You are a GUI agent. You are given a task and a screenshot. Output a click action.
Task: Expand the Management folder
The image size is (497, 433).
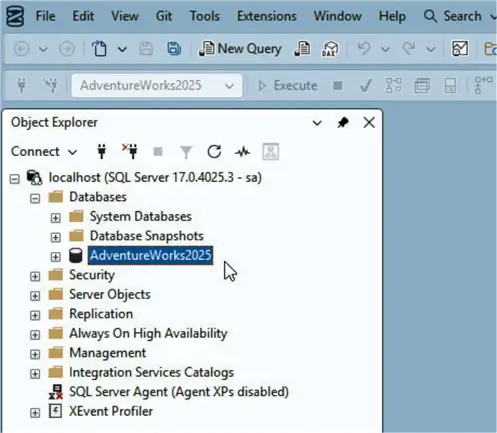(35, 354)
